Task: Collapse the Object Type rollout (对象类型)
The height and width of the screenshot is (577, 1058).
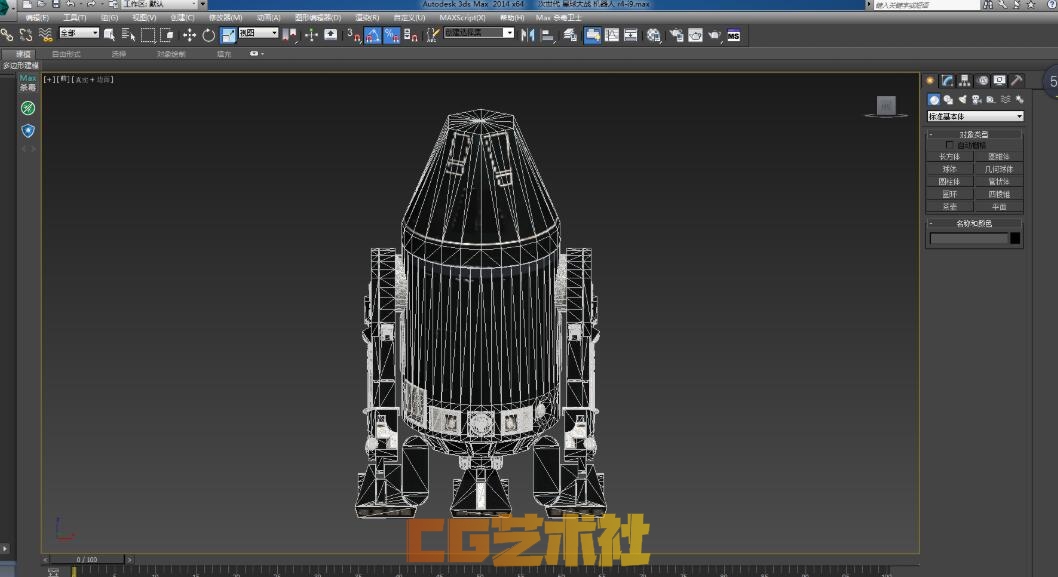Action: 974,134
